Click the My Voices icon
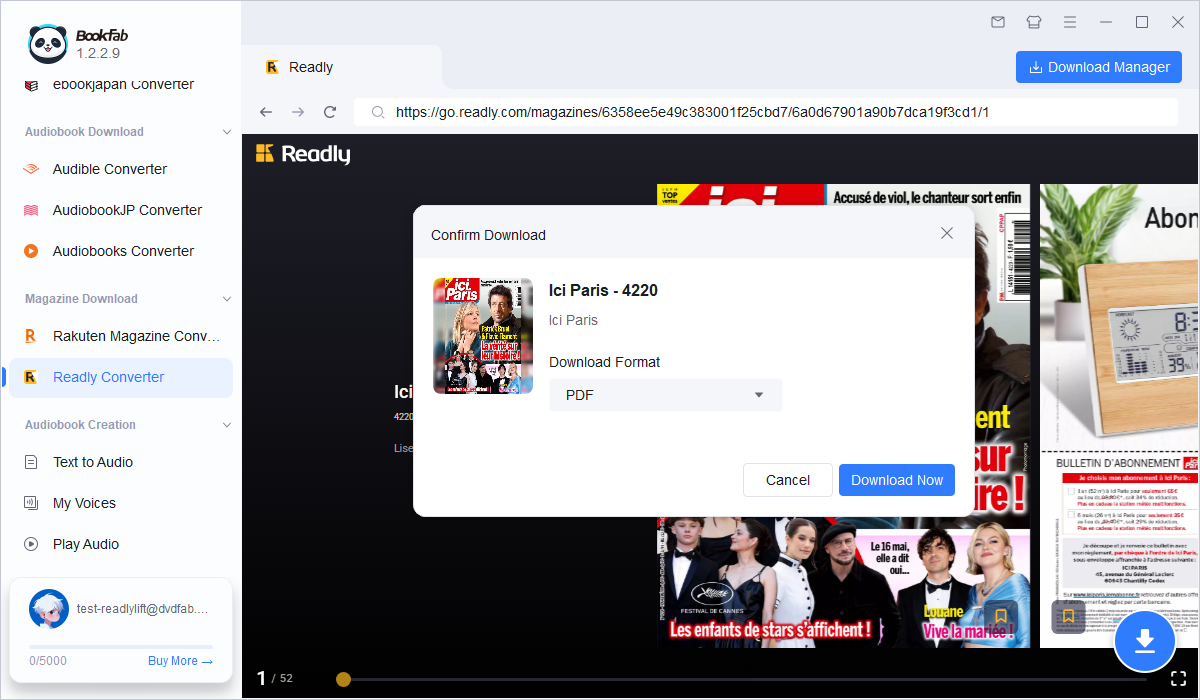The height and width of the screenshot is (700, 1200). pos(31,503)
